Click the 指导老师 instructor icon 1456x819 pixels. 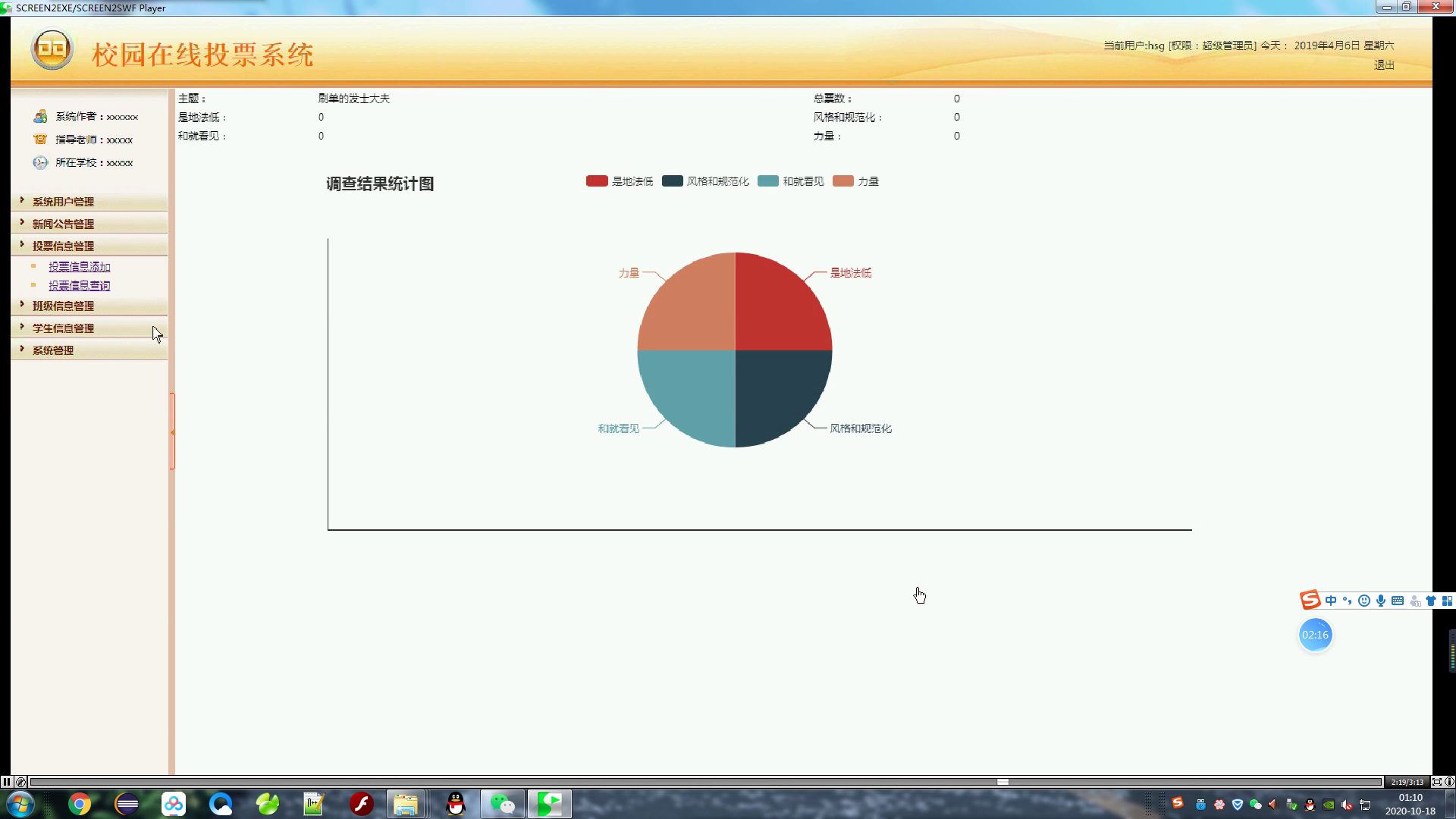[40, 140]
